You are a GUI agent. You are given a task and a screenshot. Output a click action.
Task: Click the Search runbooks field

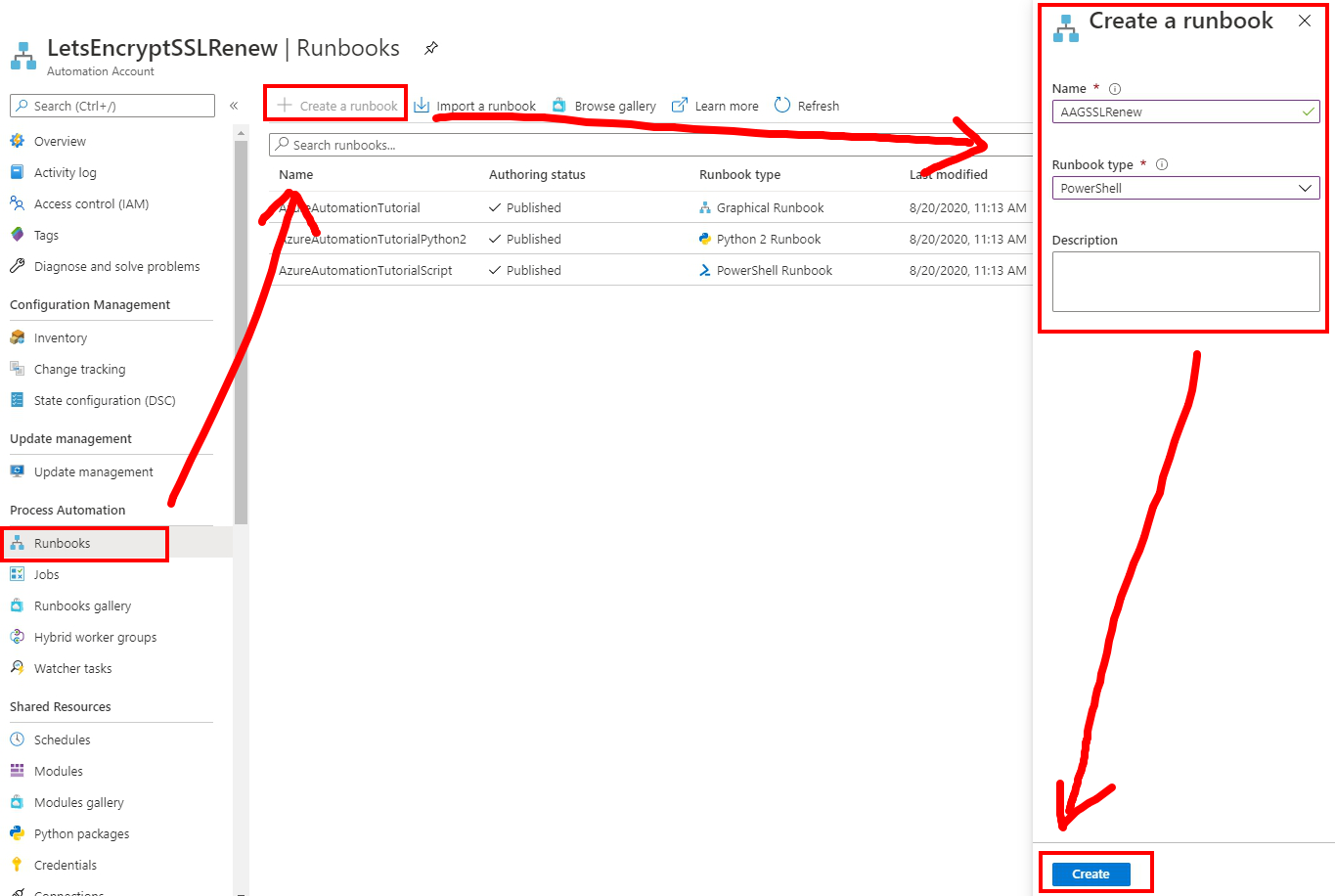650,145
